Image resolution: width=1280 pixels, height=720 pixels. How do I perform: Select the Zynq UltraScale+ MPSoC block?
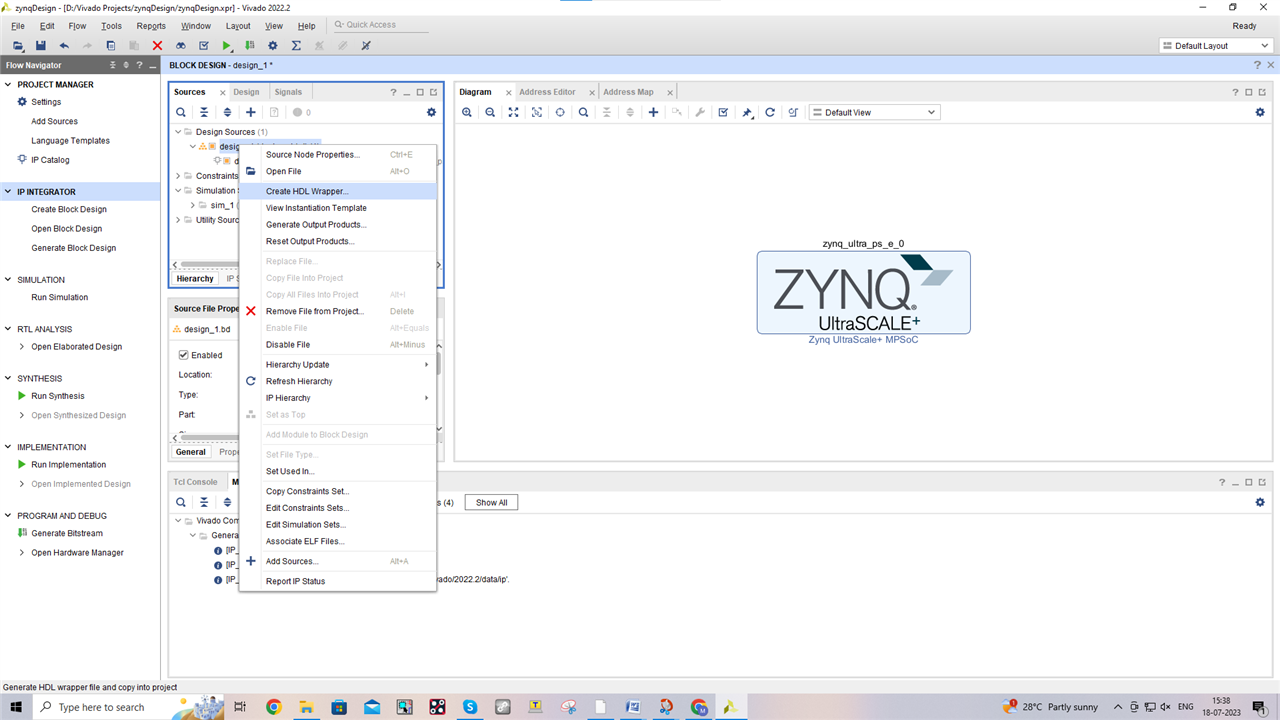863,293
